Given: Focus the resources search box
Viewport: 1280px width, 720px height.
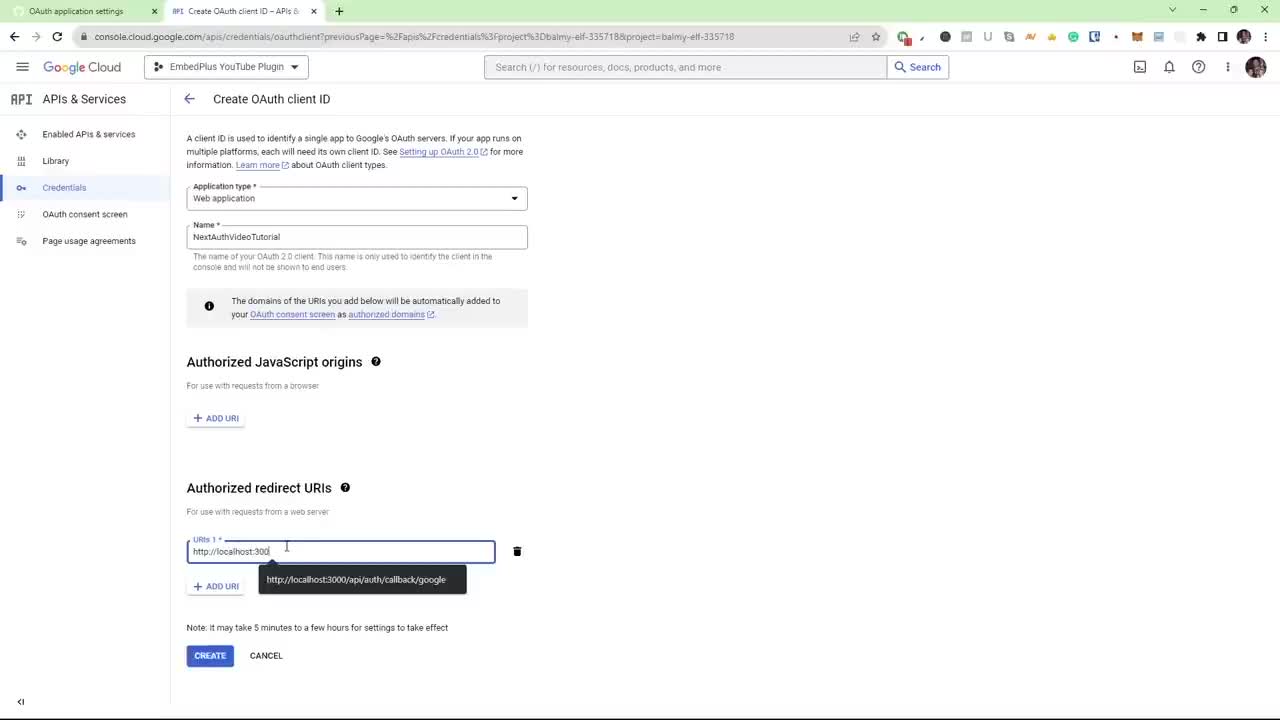Looking at the screenshot, I should 686,67.
